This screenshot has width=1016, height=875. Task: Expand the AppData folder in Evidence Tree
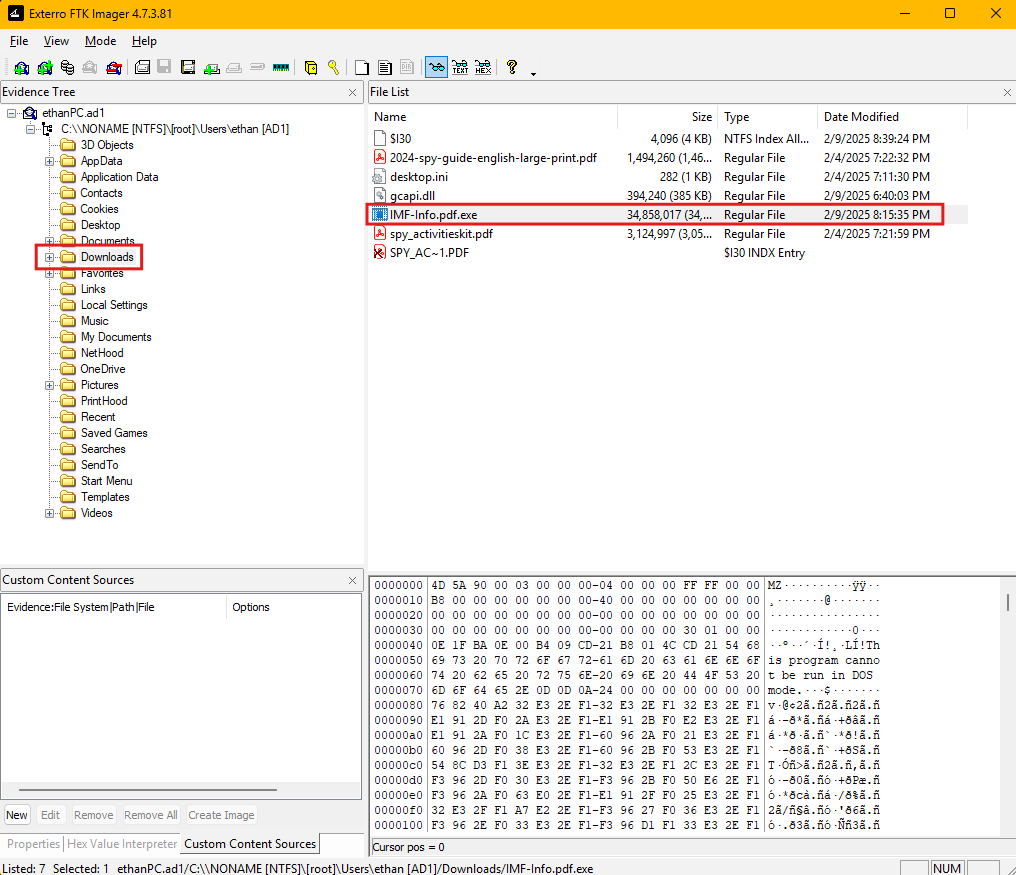click(50, 161)
